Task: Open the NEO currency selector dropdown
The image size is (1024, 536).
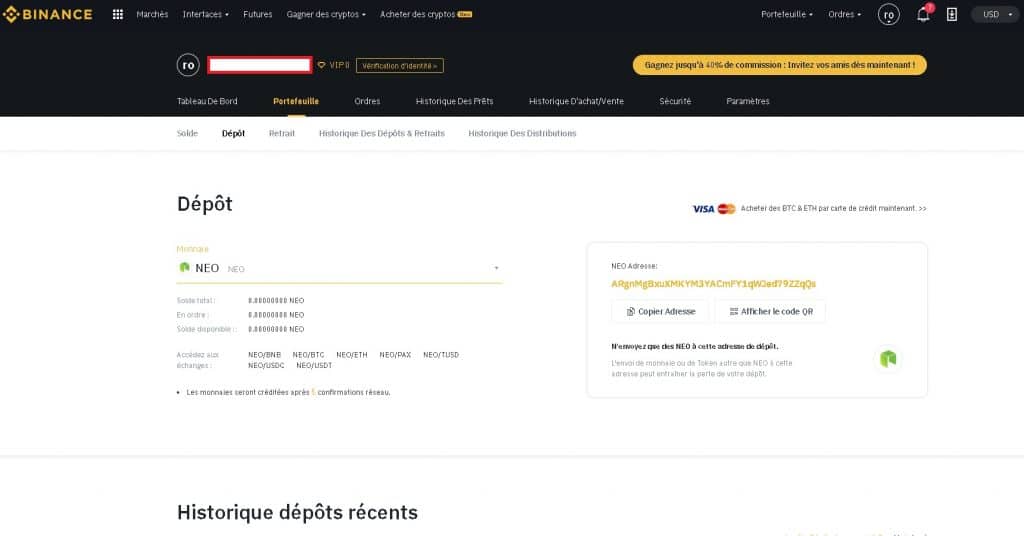Action: coord(339,268)
